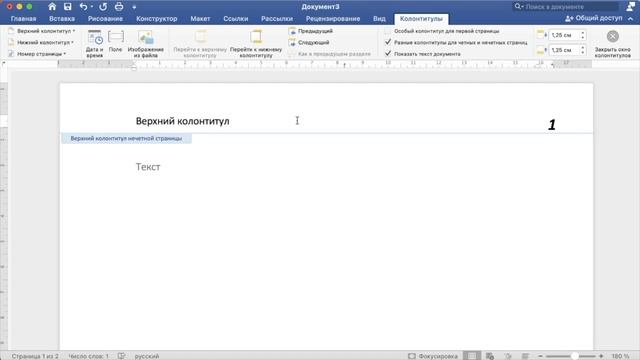Click Число слов: 1 in status bar

pyautogui.click(x=89, y=356)
